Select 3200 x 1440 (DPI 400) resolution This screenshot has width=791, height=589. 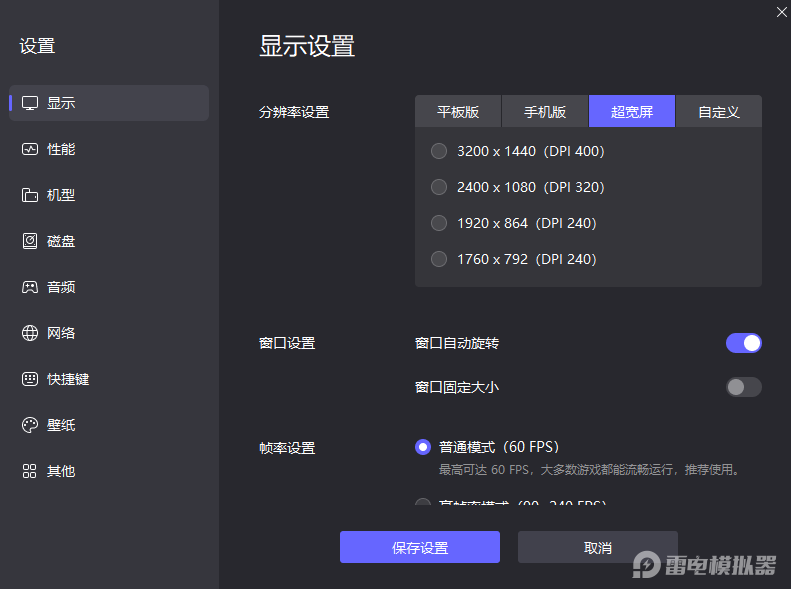(518, 151)
